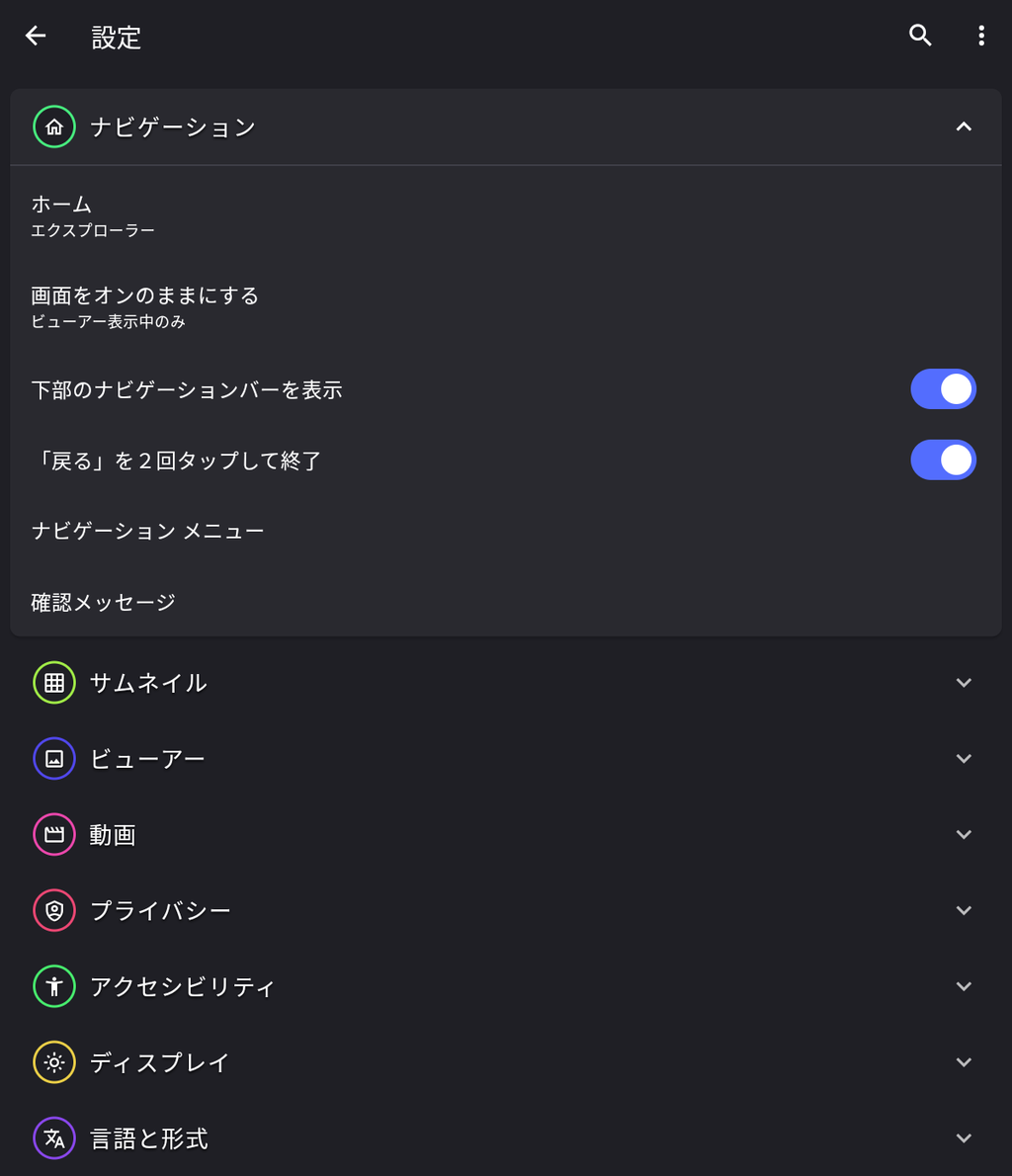Click the 動画 clapperboard icon

(x=54, y=835)
